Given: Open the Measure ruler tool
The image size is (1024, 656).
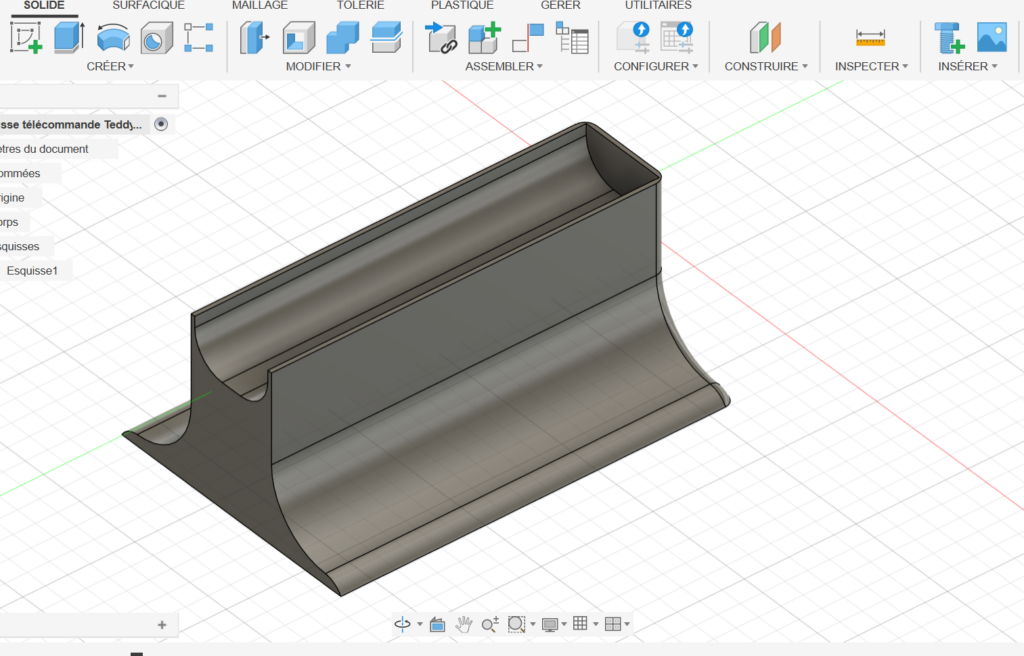Looking at the screenshot, I should (870, 38).
